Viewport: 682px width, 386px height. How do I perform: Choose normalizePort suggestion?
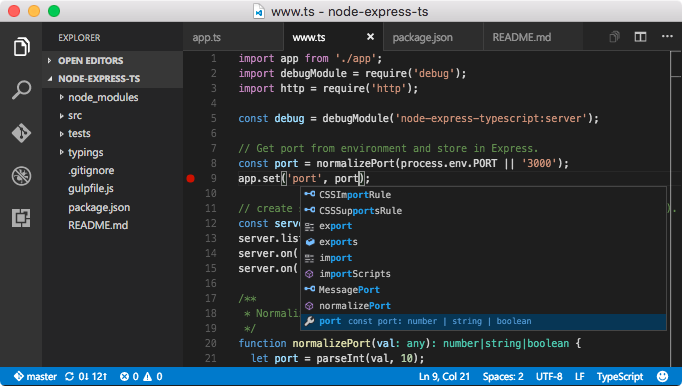483,306
